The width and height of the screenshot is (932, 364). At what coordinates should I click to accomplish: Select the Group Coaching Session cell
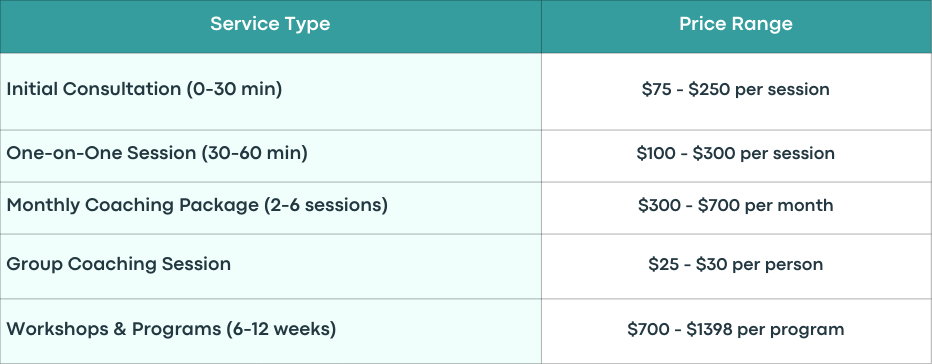click(270, 266)
